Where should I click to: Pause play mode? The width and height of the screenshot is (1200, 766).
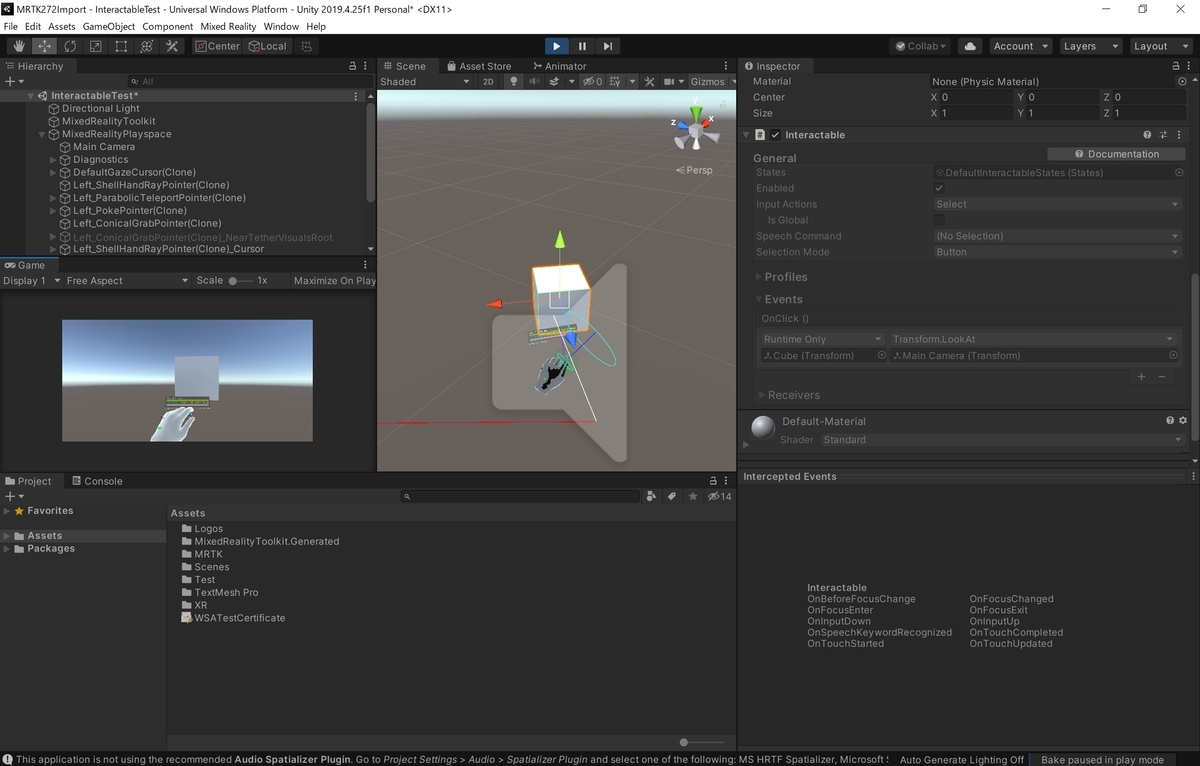[582, 46]
